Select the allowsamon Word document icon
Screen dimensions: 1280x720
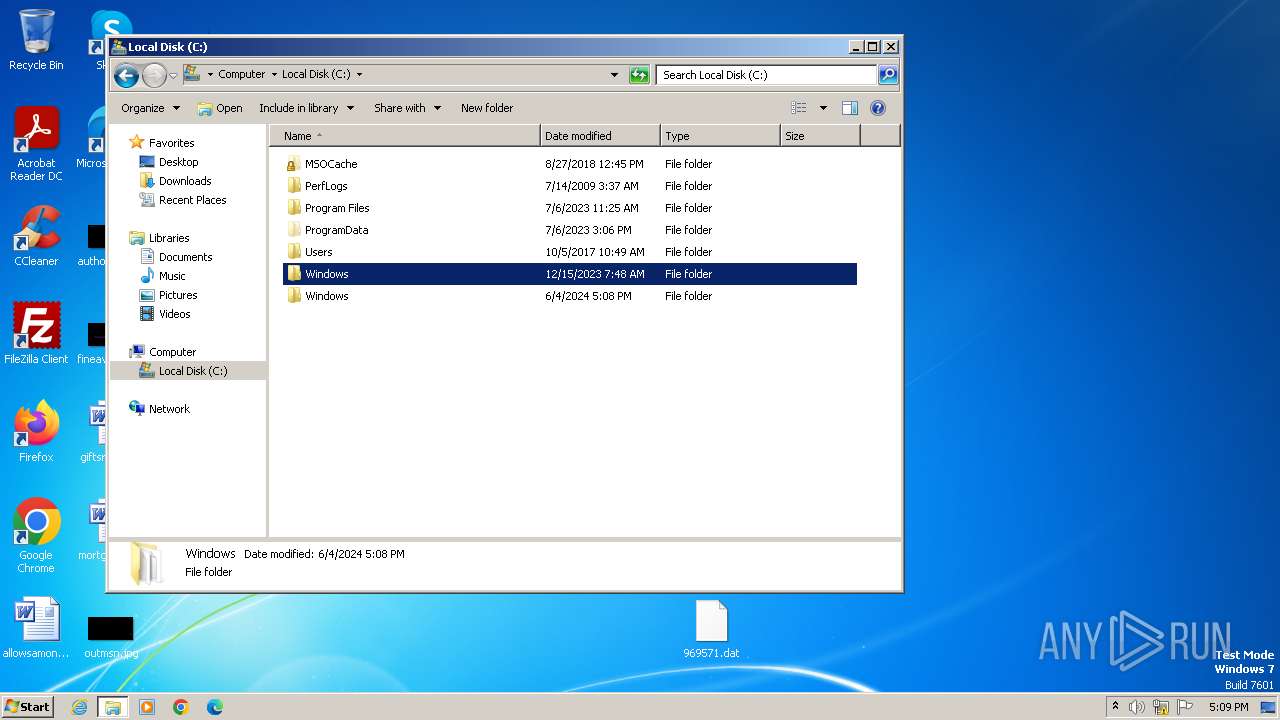click(x=36, y=629)
